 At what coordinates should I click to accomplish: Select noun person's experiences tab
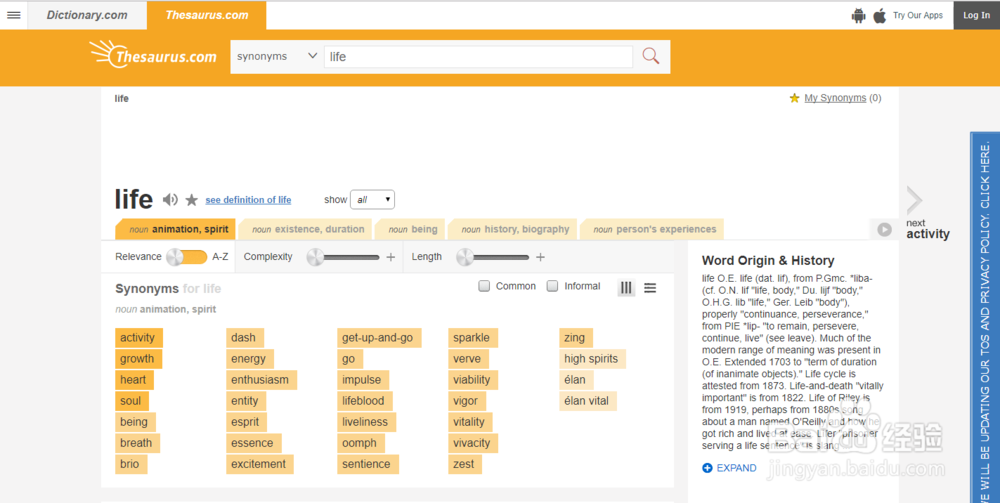click(652, 230)
